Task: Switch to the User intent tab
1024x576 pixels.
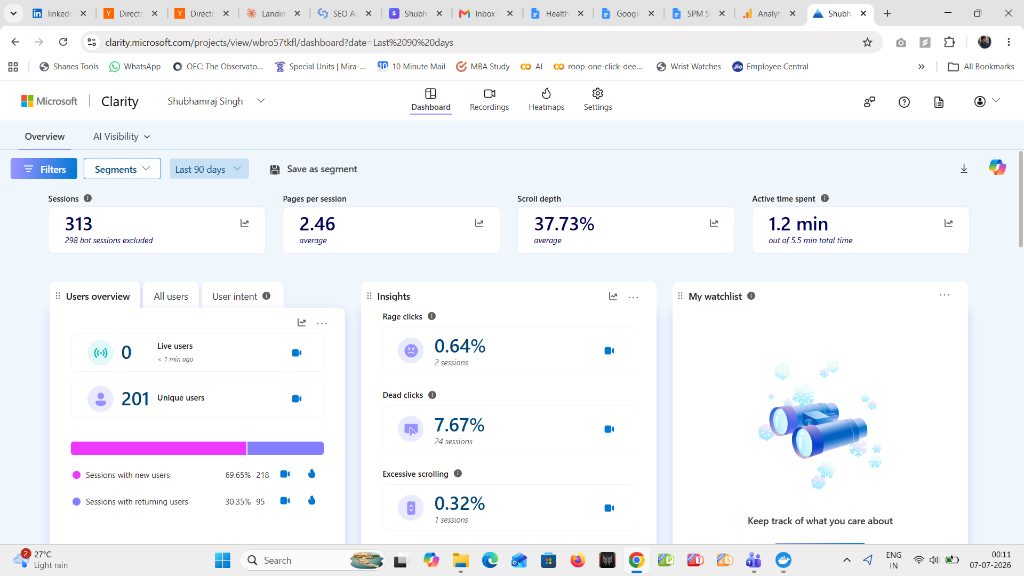Action: (x=240, y=296)
